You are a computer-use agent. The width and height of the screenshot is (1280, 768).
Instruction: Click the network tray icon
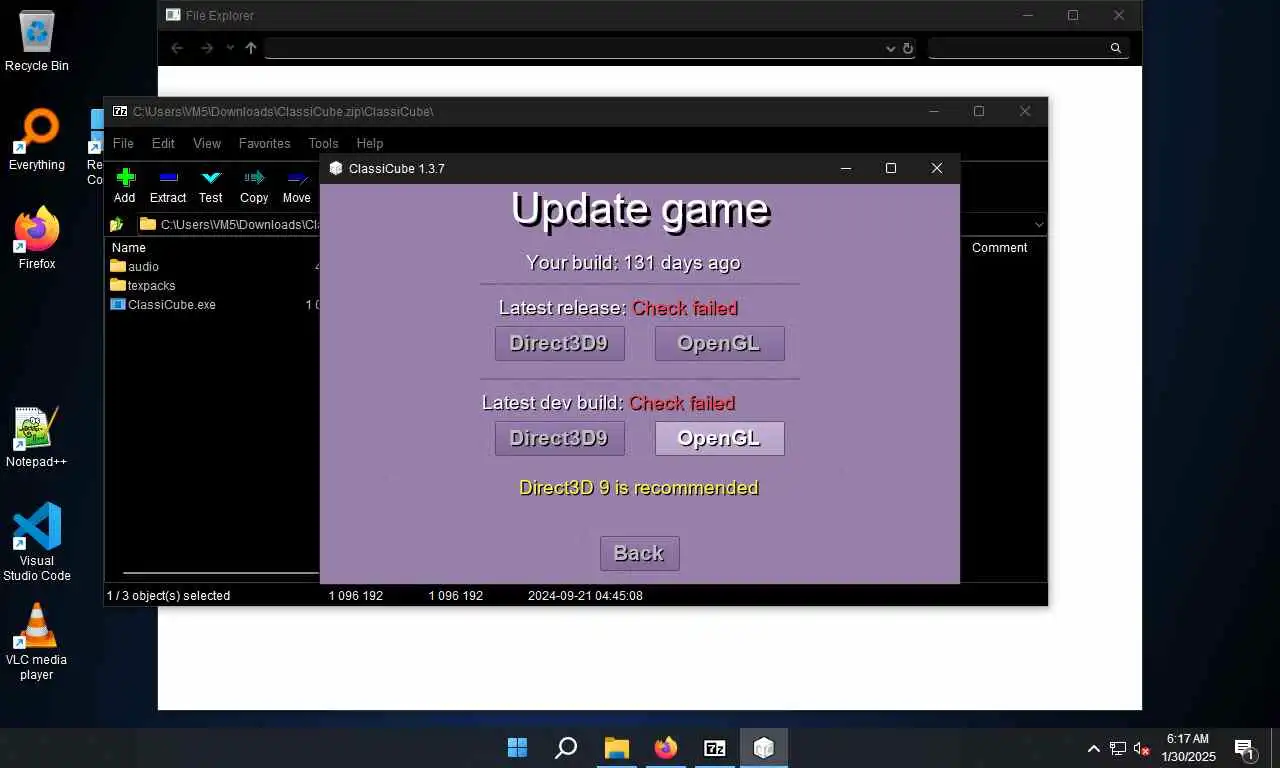(1118, 748)
